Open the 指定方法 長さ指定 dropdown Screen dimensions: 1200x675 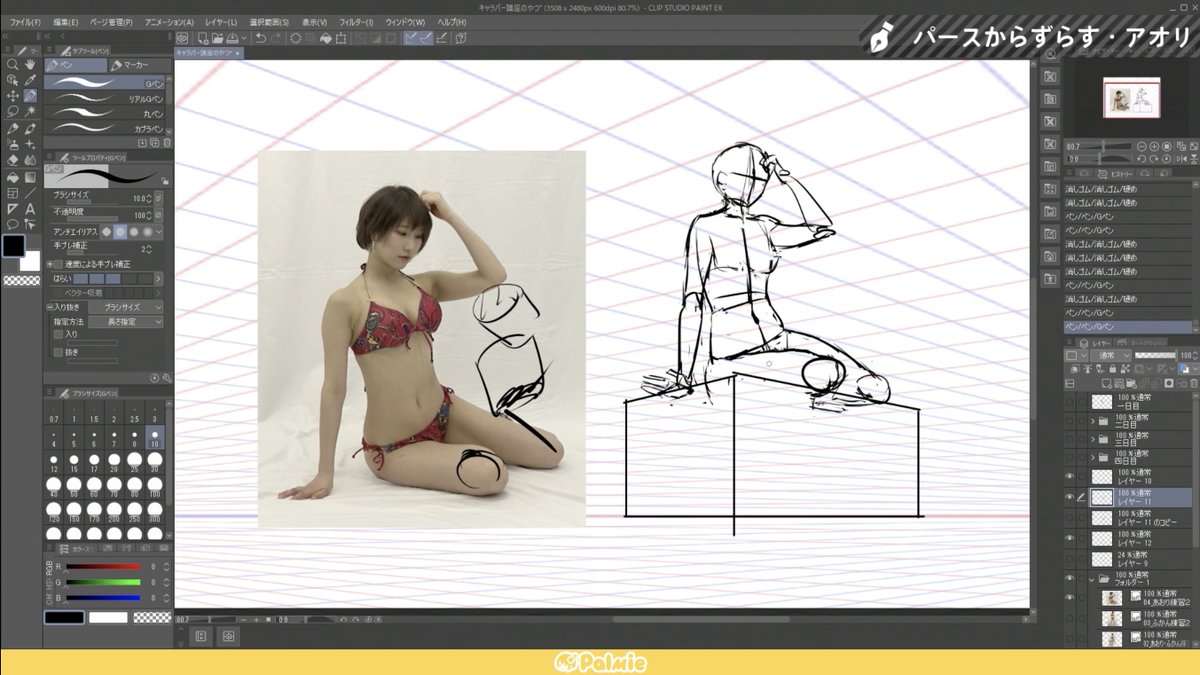126,322
